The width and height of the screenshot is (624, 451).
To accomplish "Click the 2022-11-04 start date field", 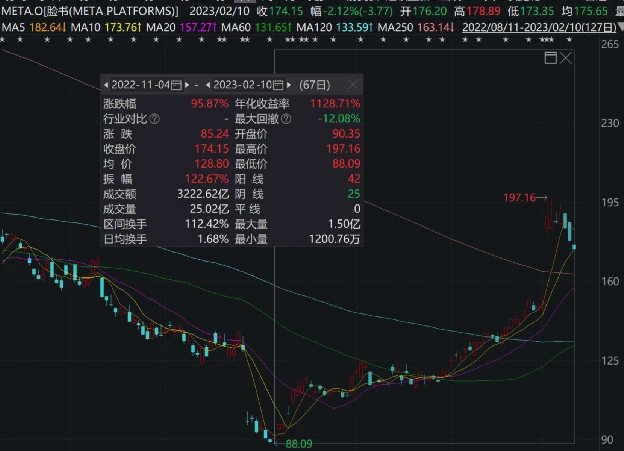I will point(139,86).
